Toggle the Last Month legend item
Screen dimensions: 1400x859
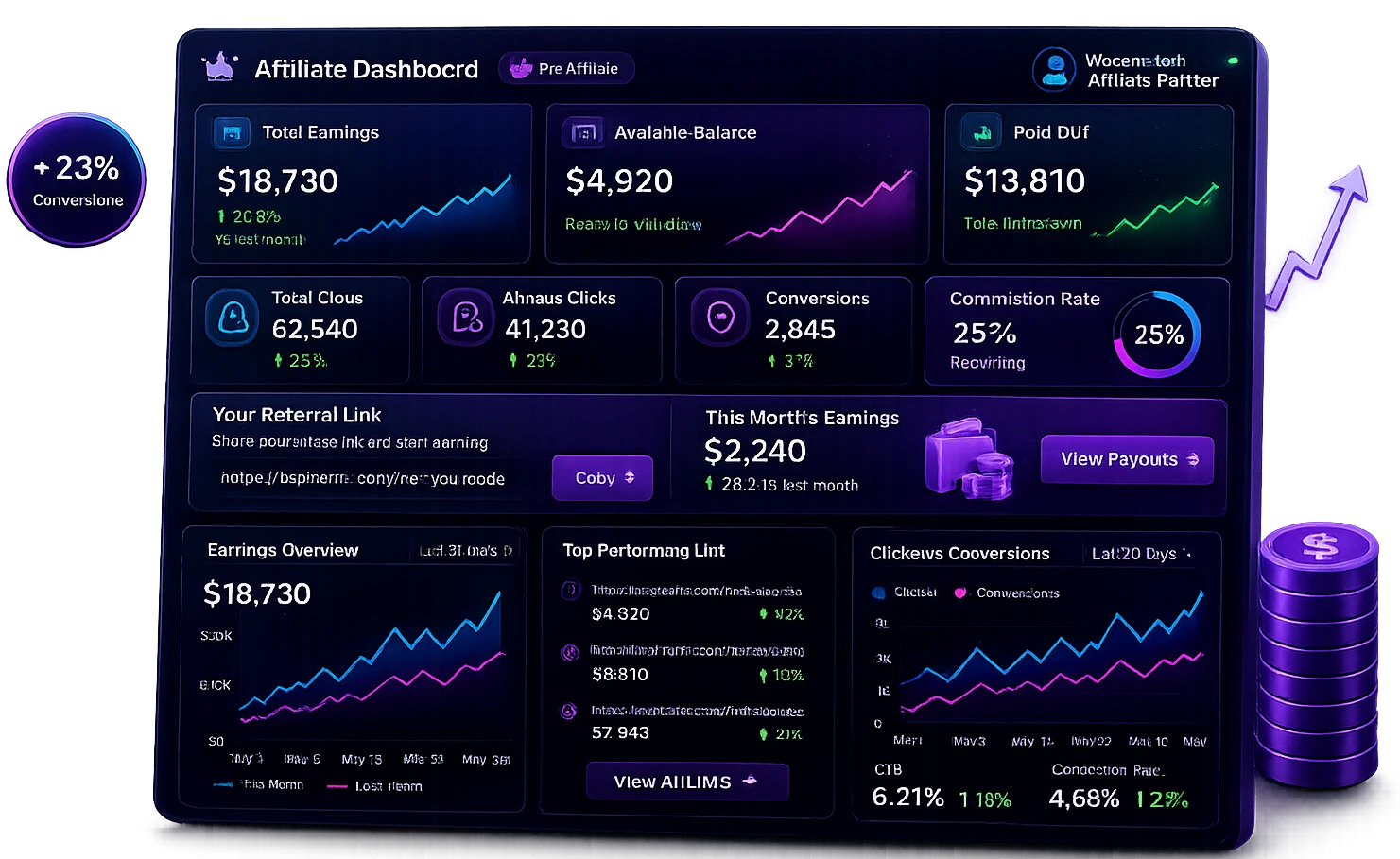(375, 785)
